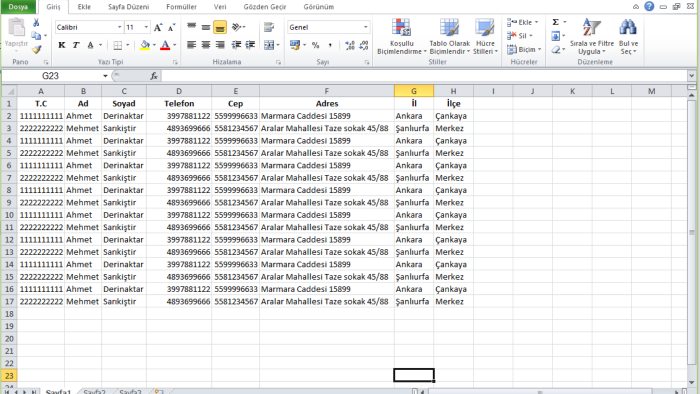Open Sırala ve Filtre Uygula menu
This screenshot has height=394, width=700.
592,37
